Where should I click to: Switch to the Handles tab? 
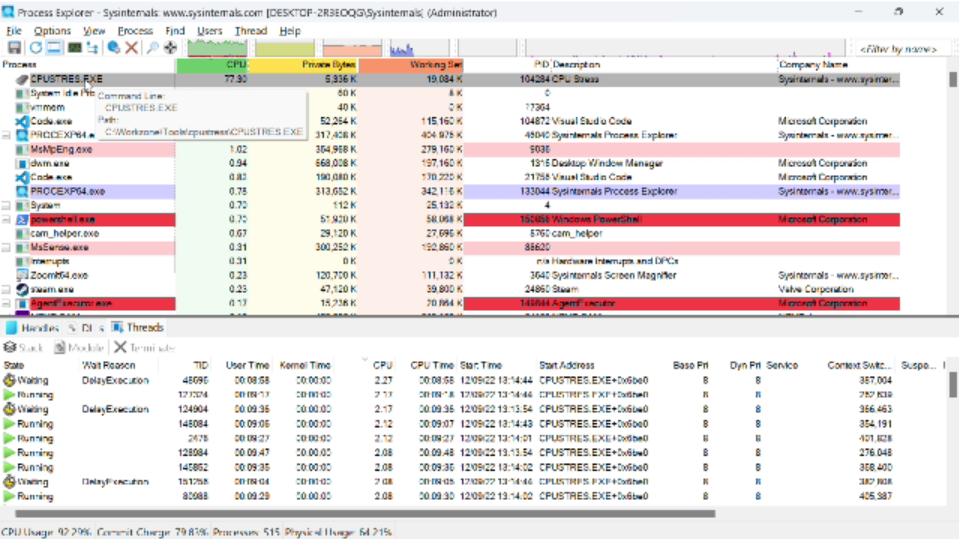pyautogui.click(x=33, y=328)
